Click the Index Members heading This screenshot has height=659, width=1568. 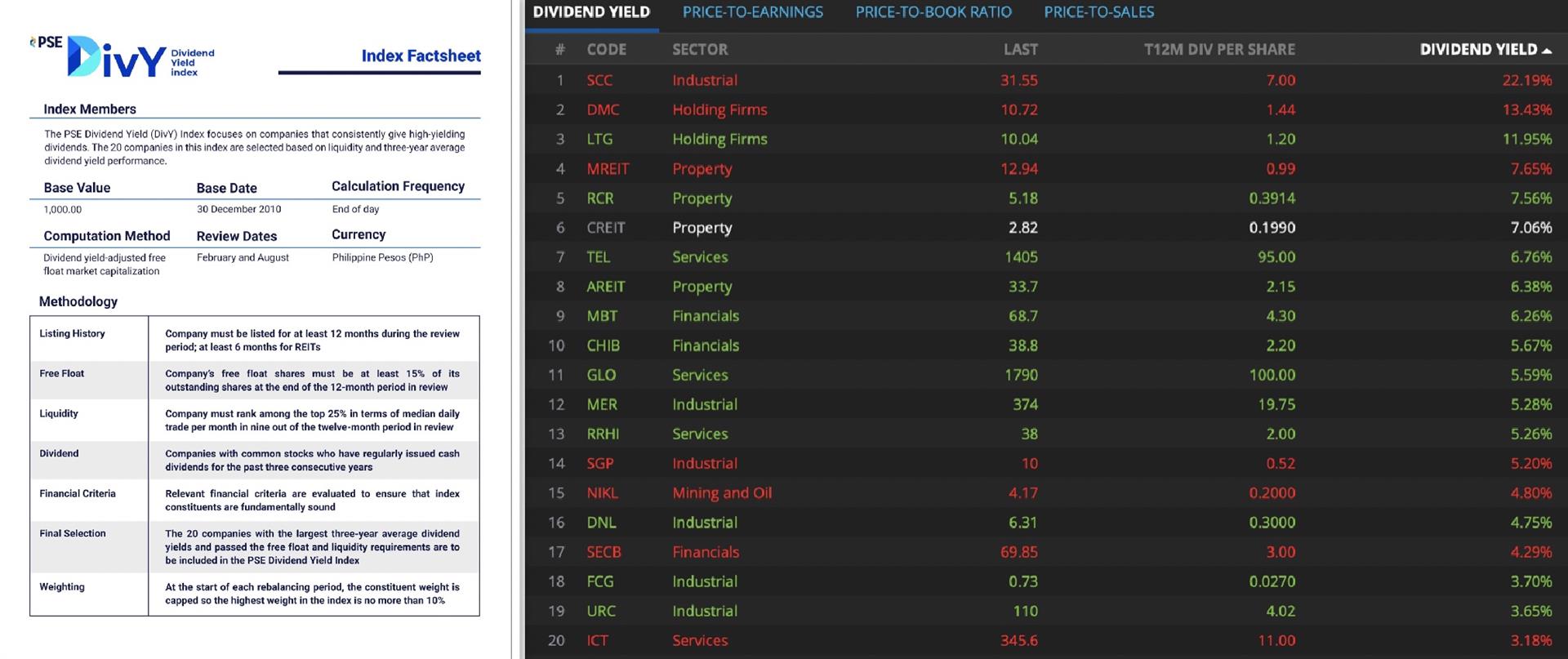coord(90,109)
